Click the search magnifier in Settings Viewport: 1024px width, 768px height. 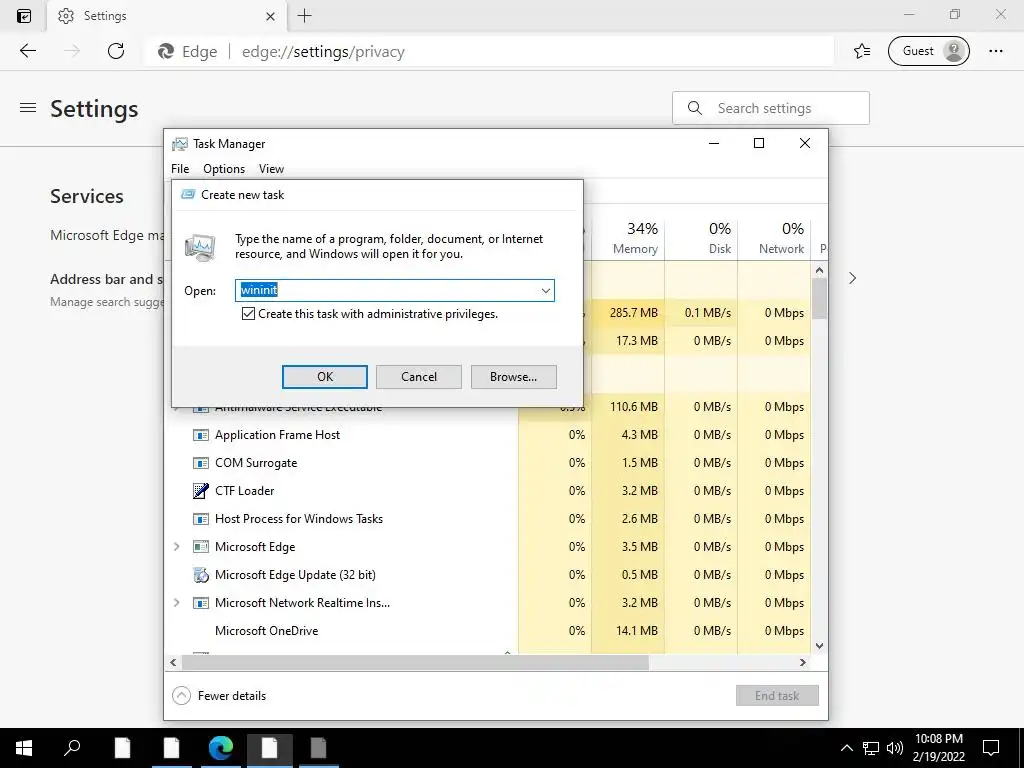(695, 108)
